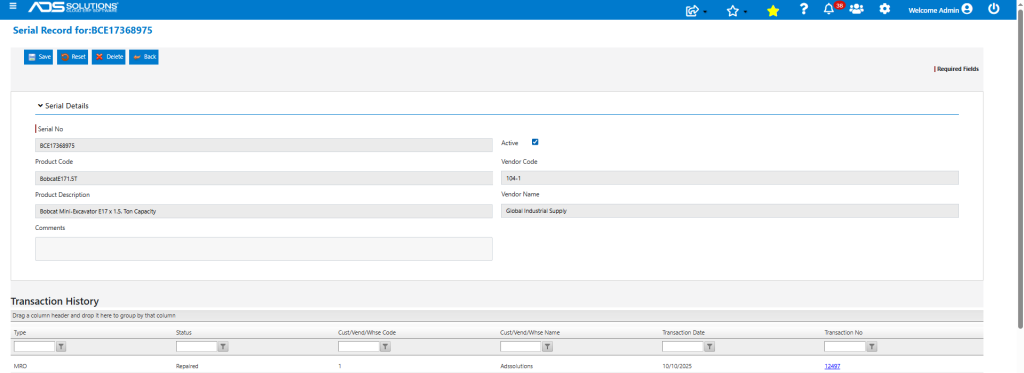Click the Cust/Vend/Whse Name filter box

520,347
